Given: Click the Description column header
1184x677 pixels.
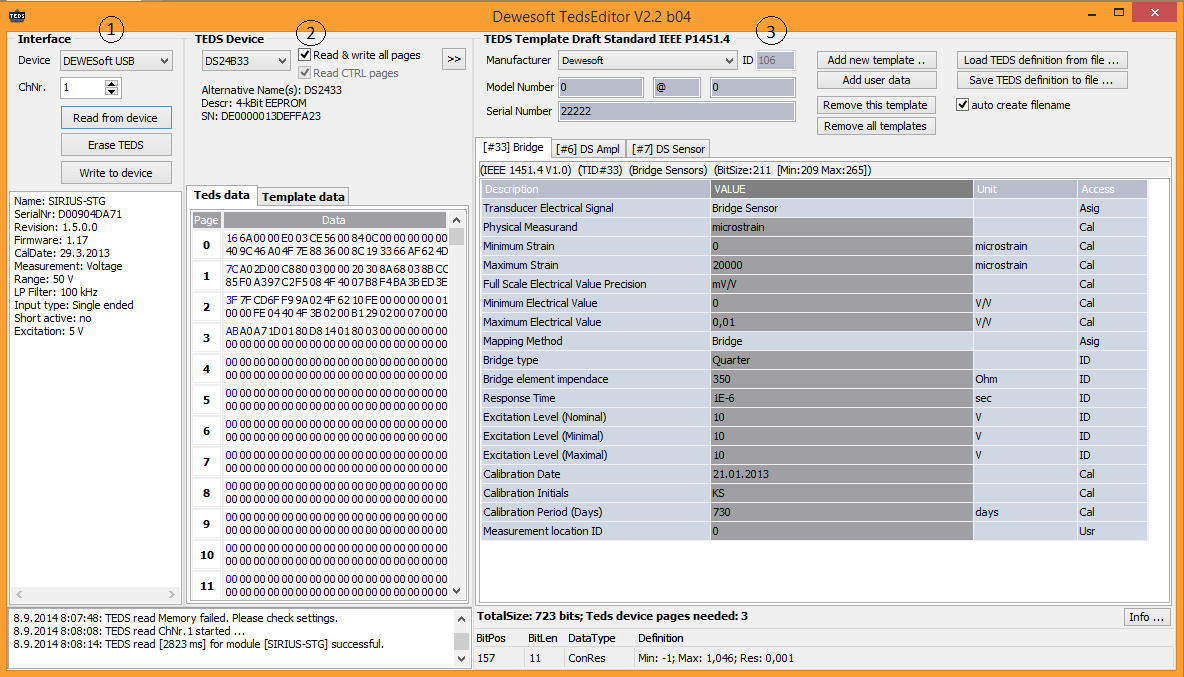Looking at the screenshot, I should [595, 189].
